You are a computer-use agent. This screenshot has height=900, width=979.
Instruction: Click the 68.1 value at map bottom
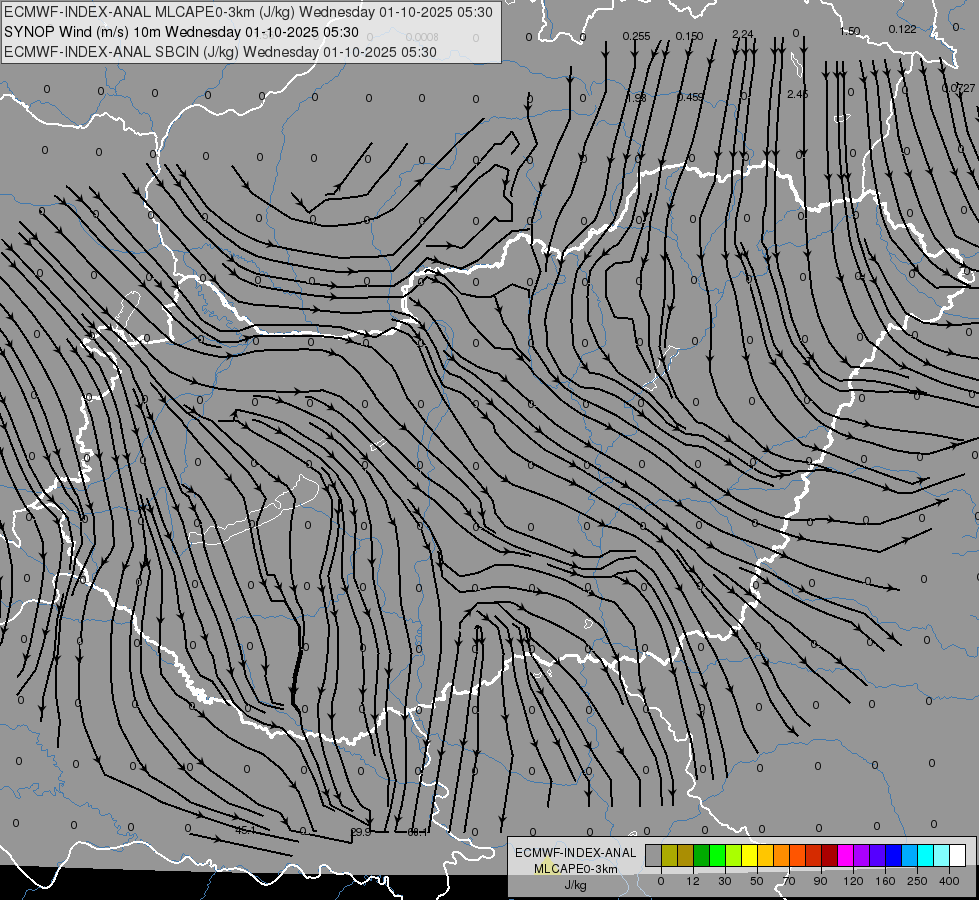click(418, 832)
